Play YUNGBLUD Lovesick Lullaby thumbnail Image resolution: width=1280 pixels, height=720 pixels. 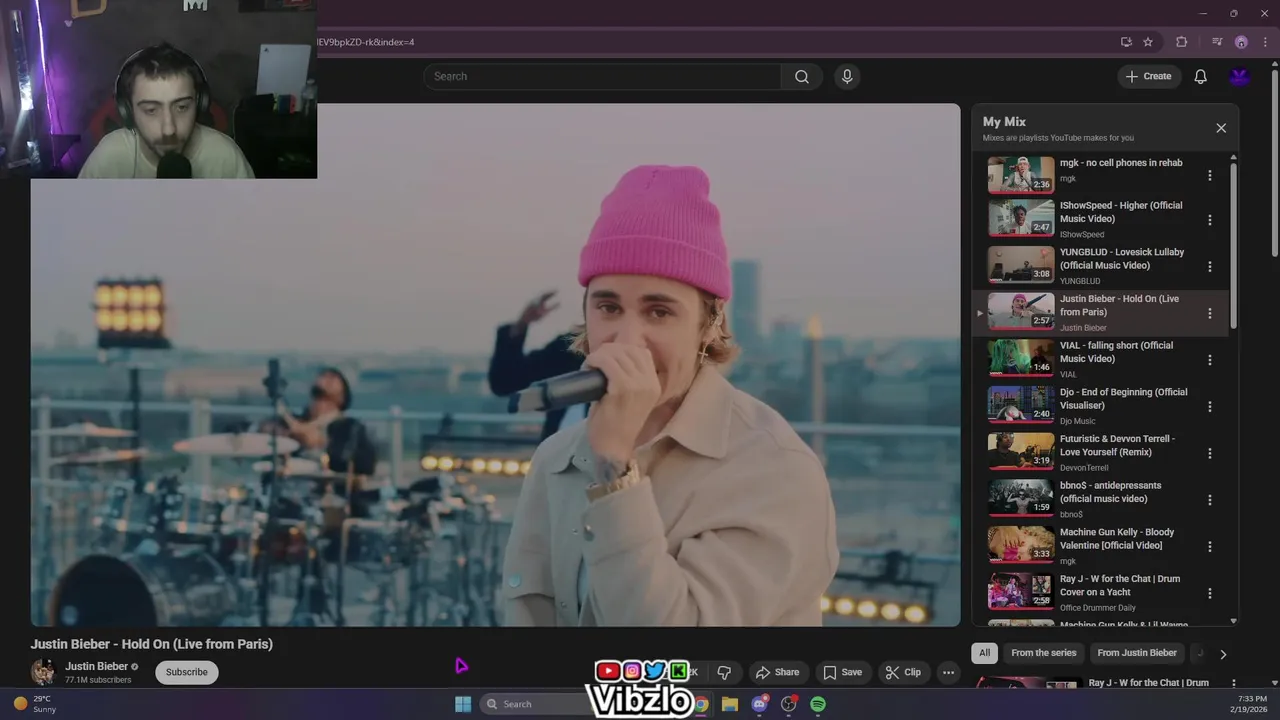[x=1021, y=266]
